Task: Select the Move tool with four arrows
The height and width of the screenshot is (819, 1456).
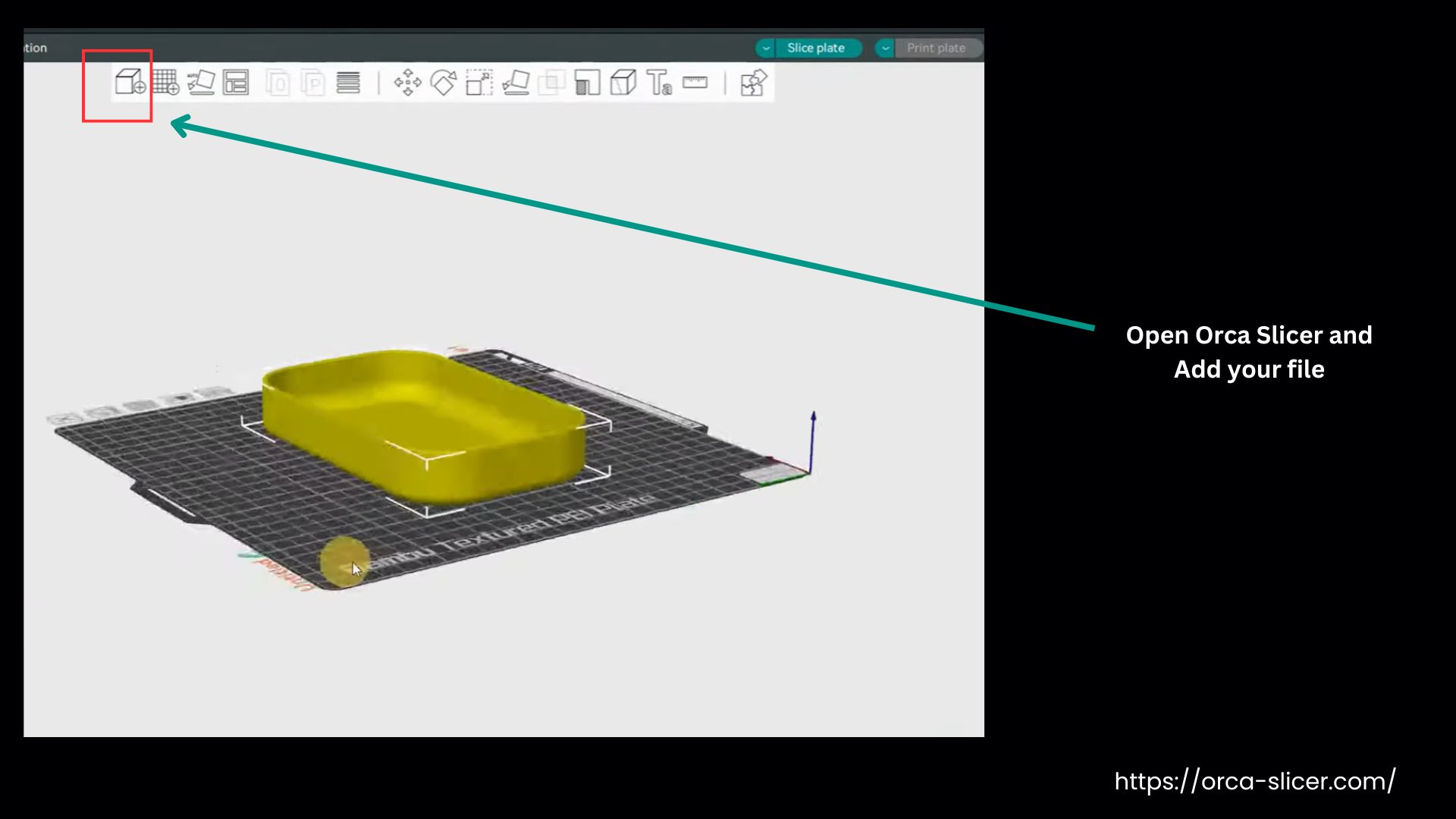Action: 407,82
